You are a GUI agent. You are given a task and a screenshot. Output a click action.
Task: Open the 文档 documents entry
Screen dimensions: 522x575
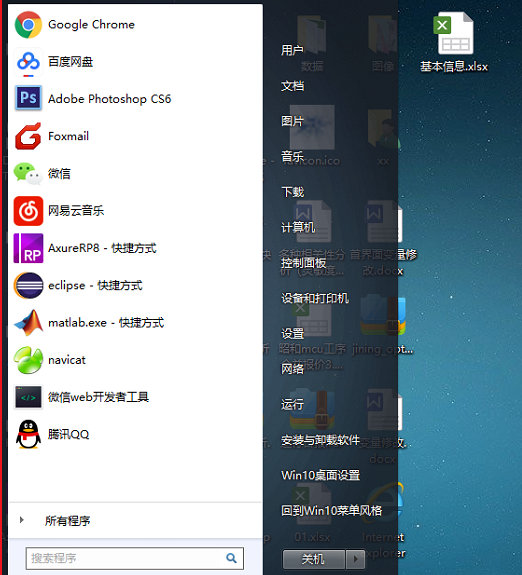pyautogui.click(x=292, y=86)
